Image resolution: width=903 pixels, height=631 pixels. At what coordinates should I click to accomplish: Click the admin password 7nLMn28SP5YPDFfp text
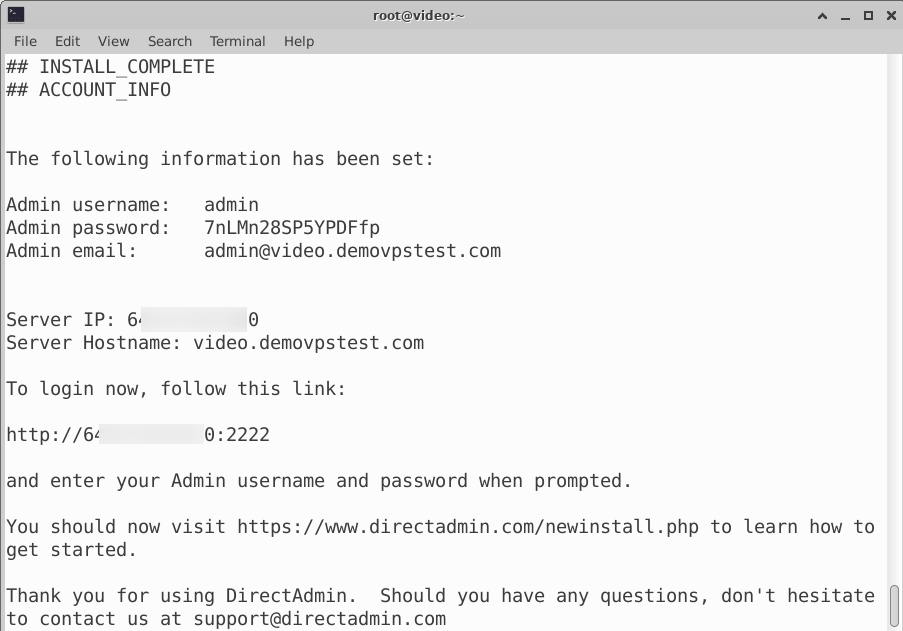pyautogui.click(x=292, y=228)
